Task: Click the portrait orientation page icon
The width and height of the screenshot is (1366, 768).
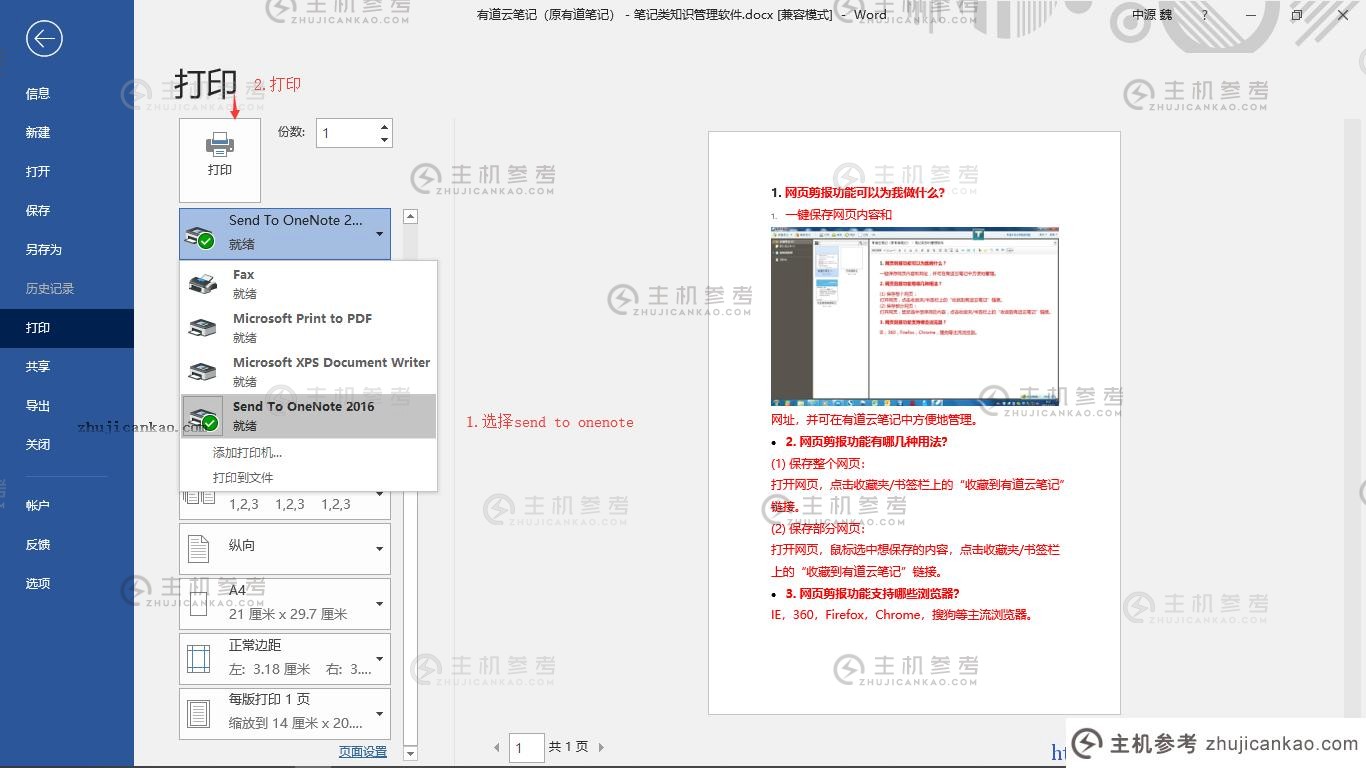Action: (199, 548)
